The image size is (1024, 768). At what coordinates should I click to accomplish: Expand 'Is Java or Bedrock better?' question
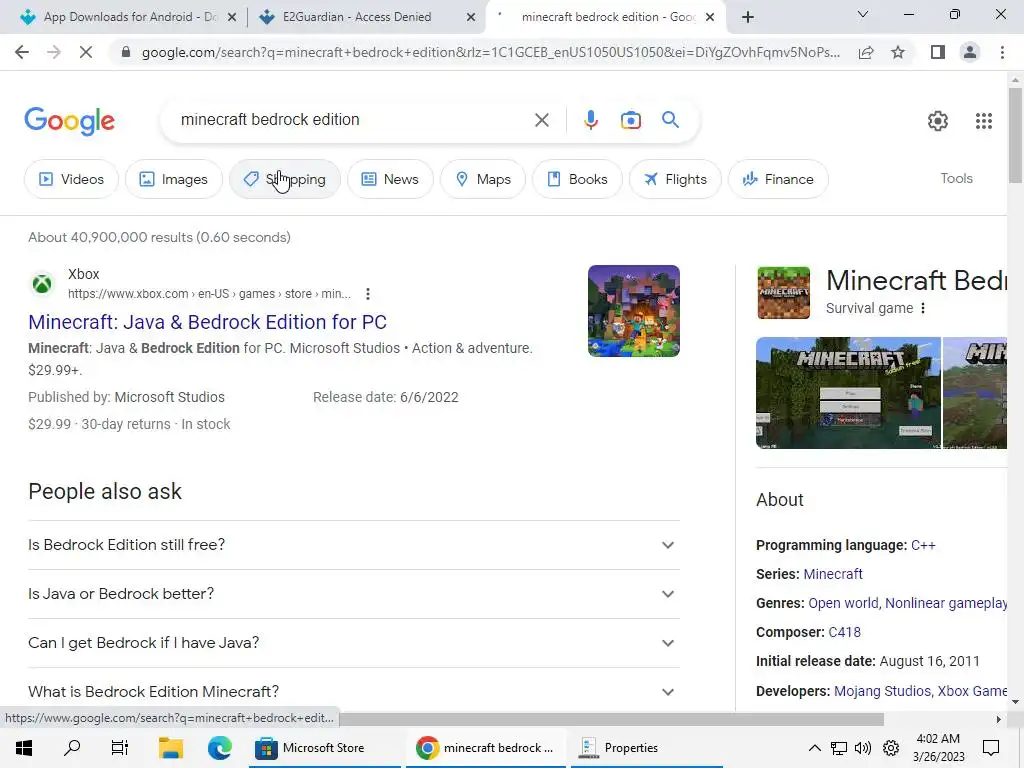click(354, 594)
